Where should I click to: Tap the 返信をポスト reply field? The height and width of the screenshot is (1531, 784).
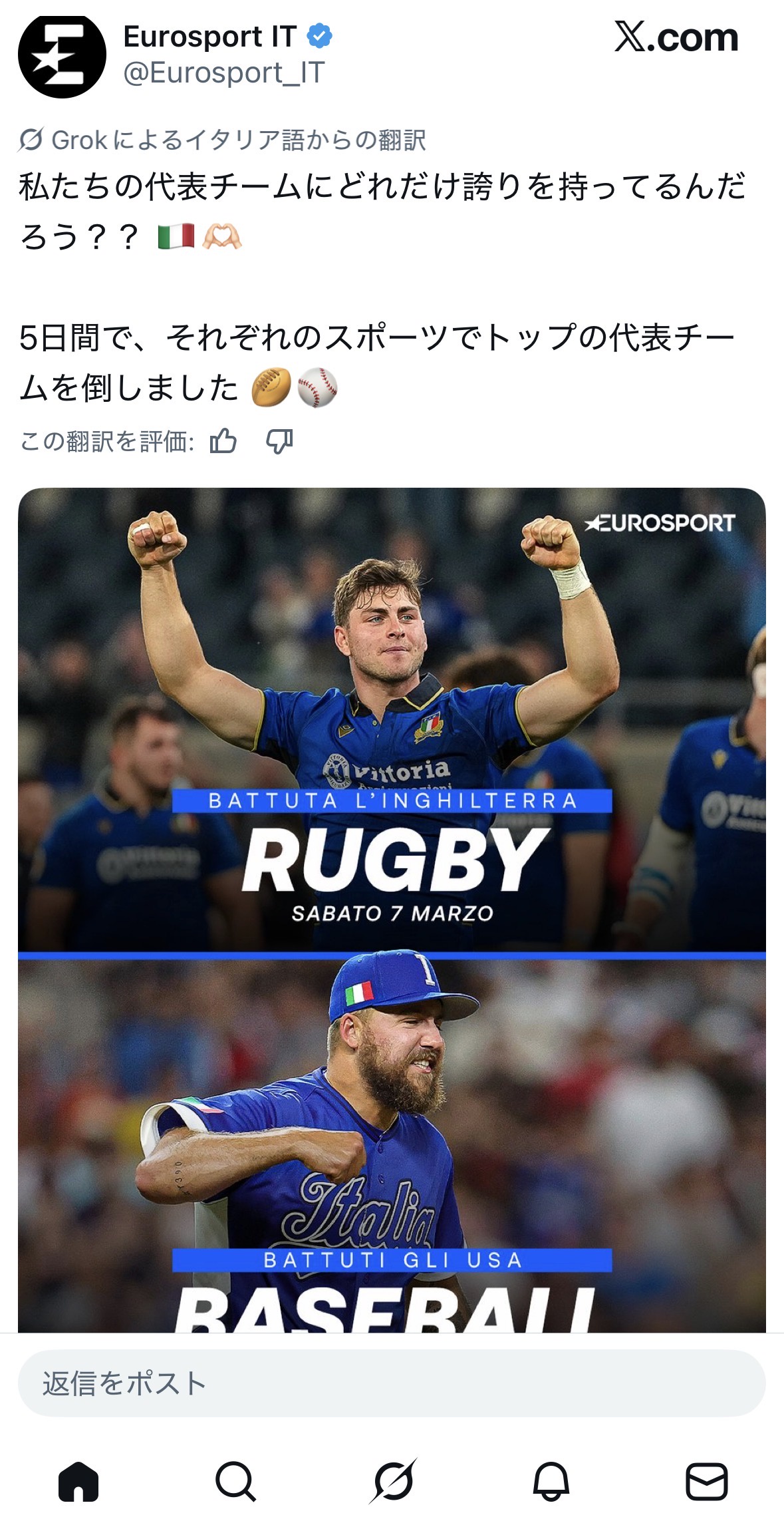click(392, 1383)
